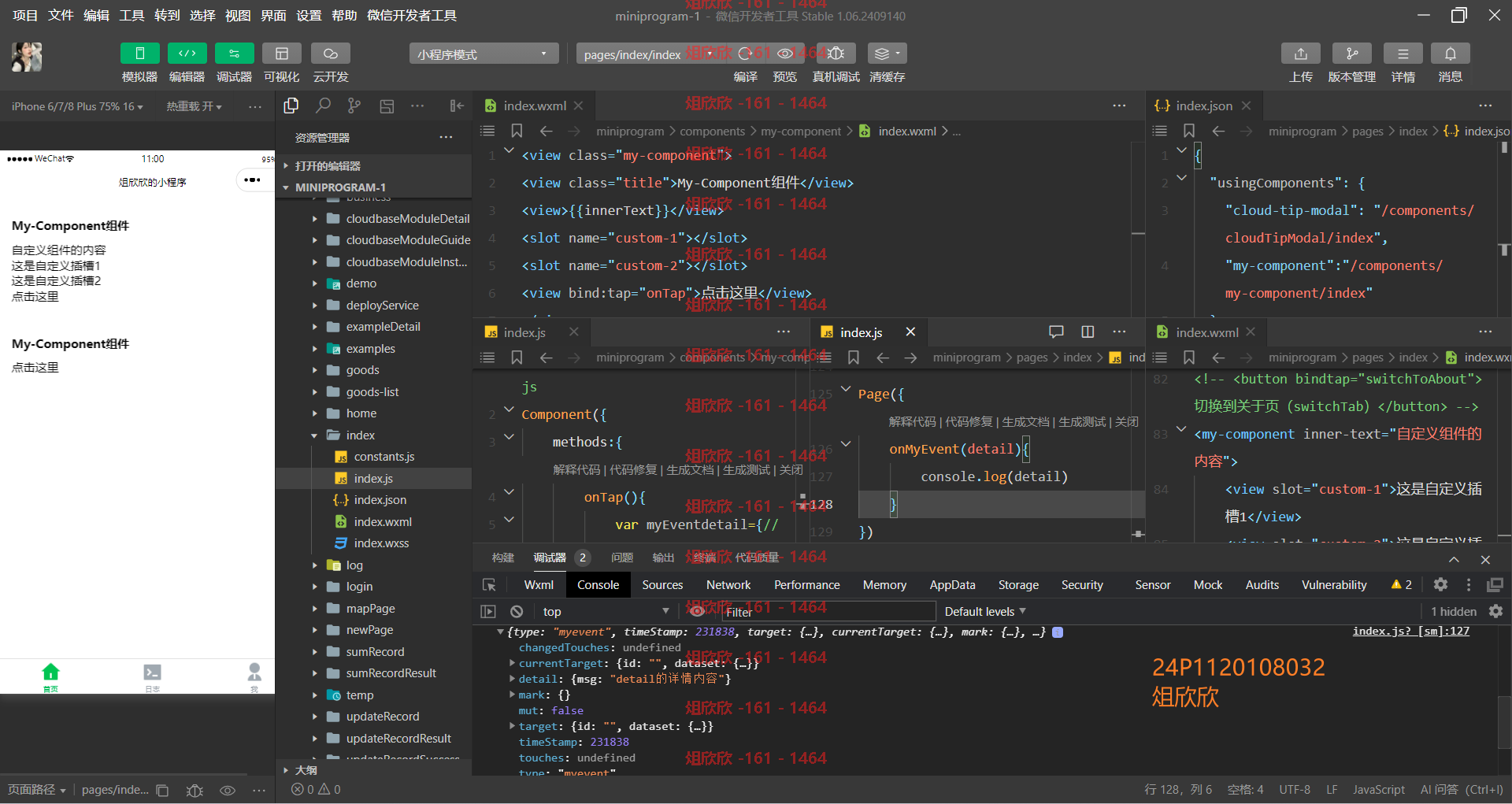
Task: Open the messages bell icon
Action: (x=1450, y=54)
